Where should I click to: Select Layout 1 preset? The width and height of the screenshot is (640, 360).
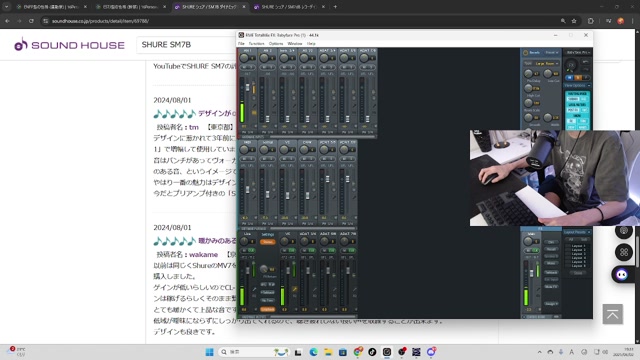578,246
